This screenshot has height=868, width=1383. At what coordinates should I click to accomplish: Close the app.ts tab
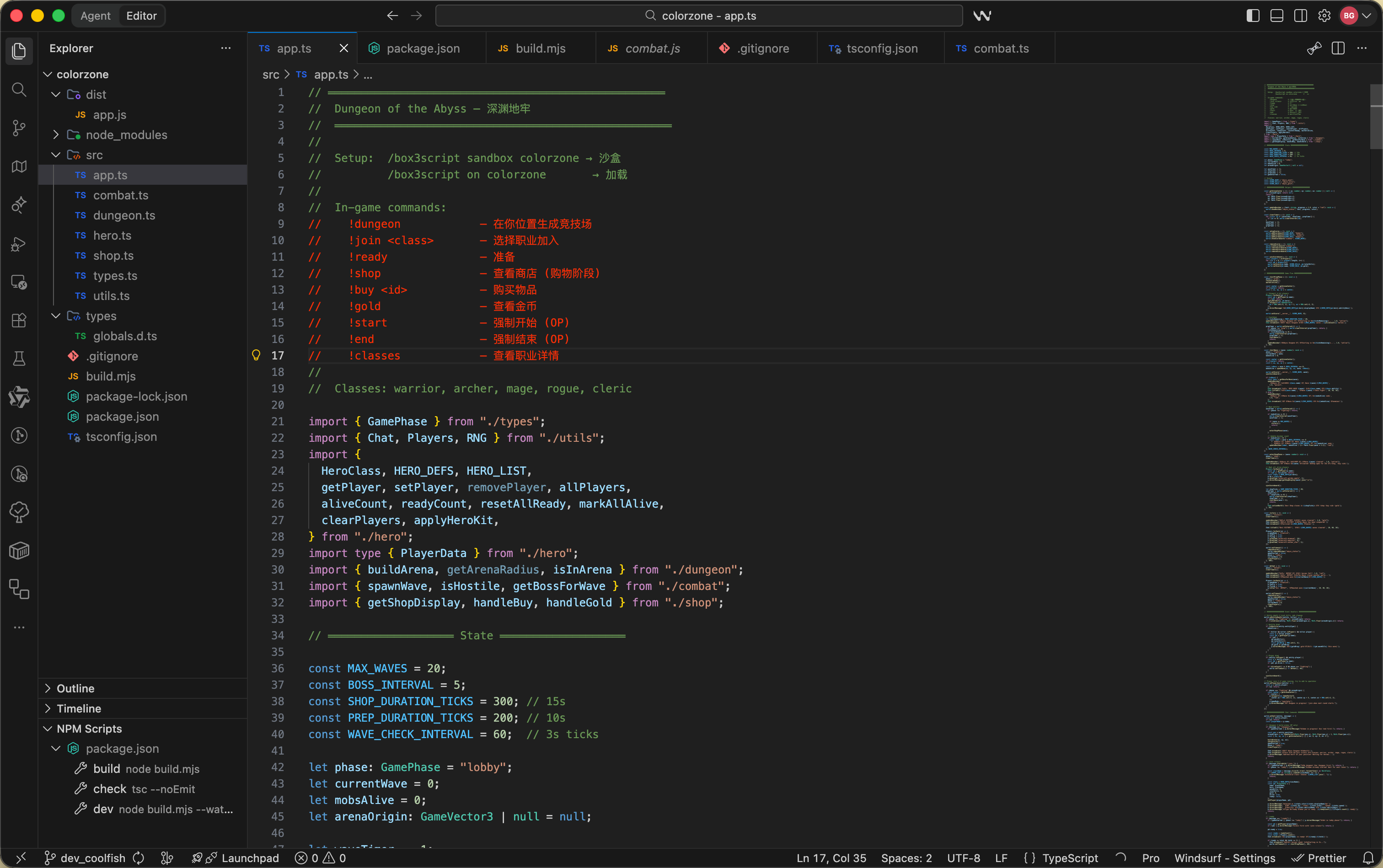344,48
